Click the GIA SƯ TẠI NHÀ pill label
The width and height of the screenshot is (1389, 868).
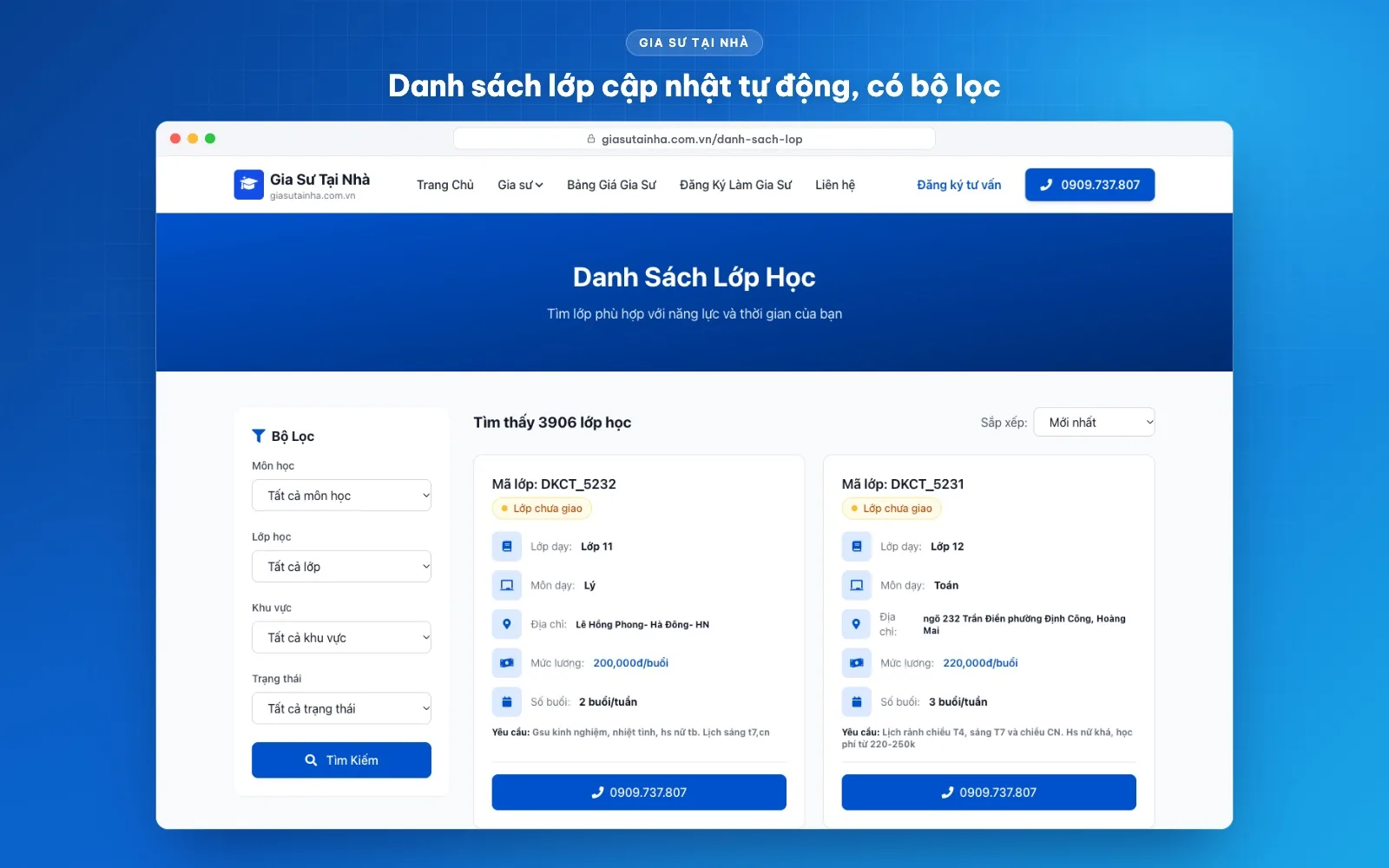694,43
